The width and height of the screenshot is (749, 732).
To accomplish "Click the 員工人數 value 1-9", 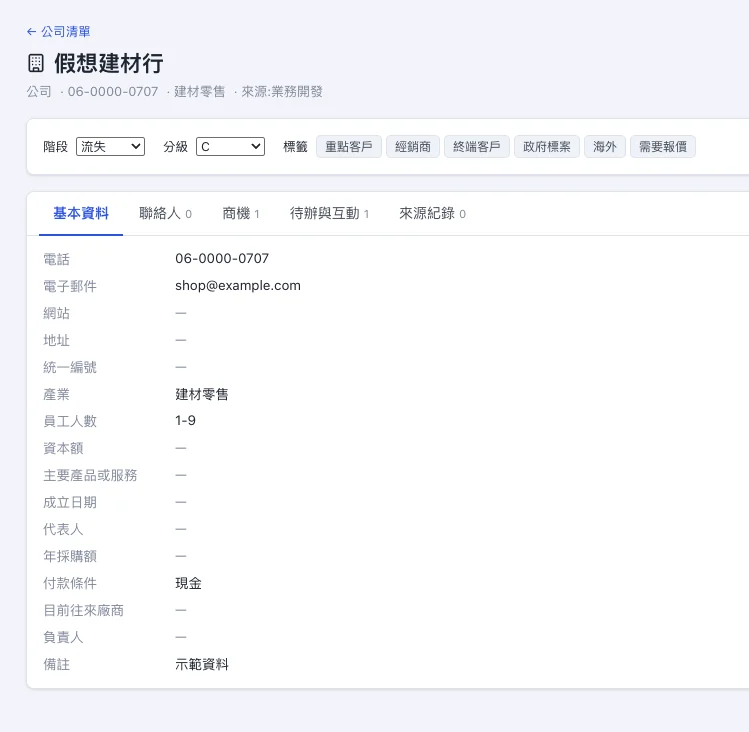I will tap(185, 420).
